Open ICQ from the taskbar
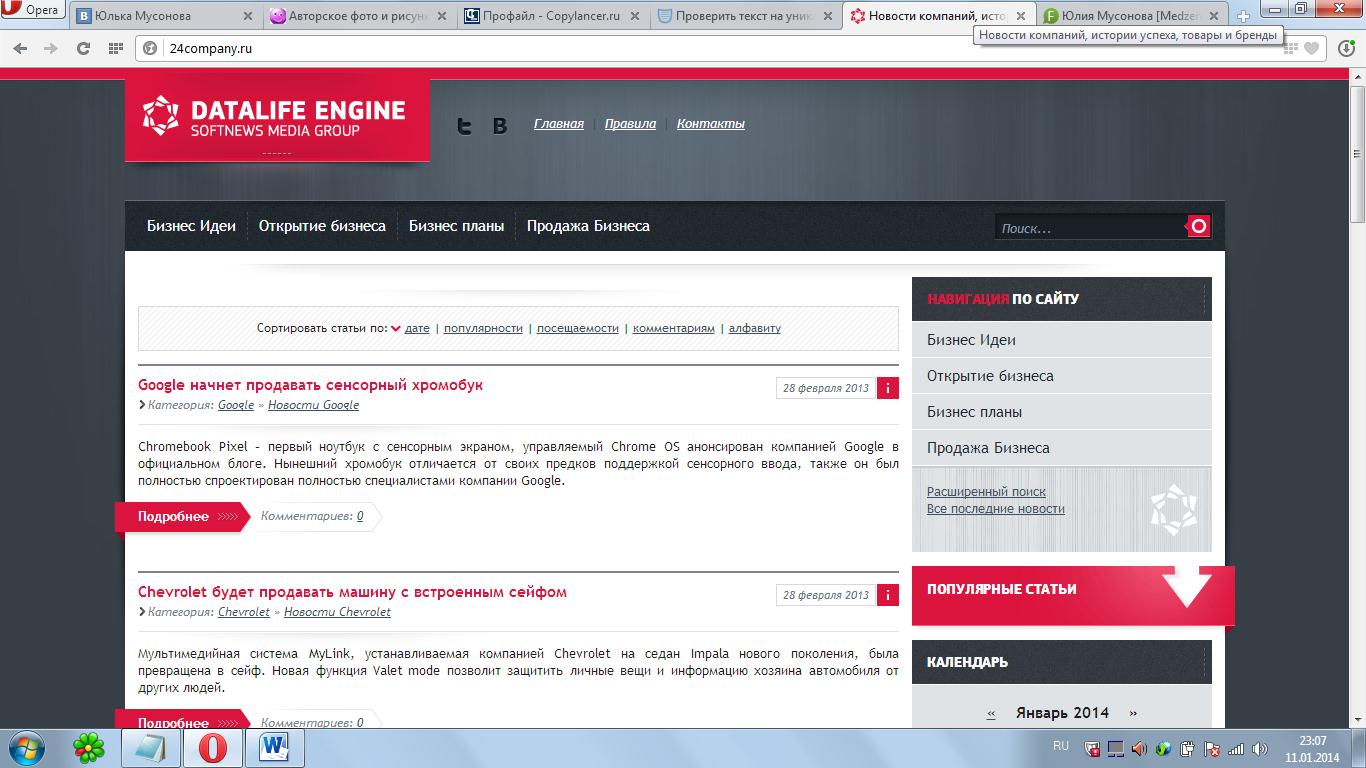 [89, 748]
